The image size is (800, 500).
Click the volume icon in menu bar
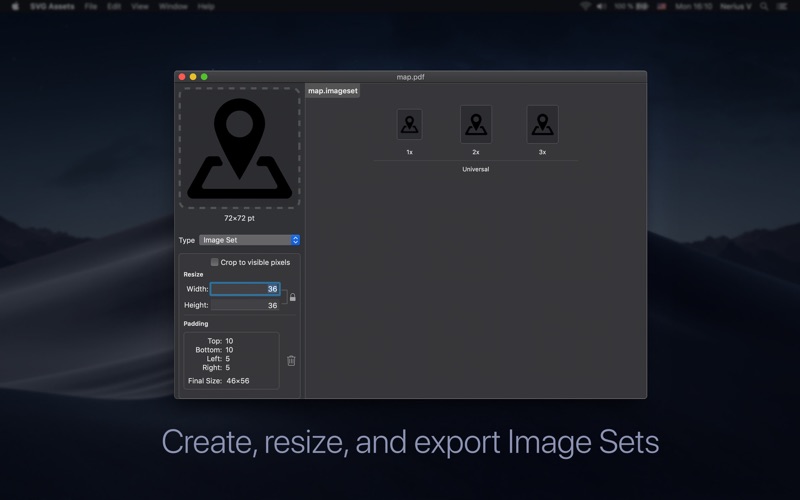601,6
